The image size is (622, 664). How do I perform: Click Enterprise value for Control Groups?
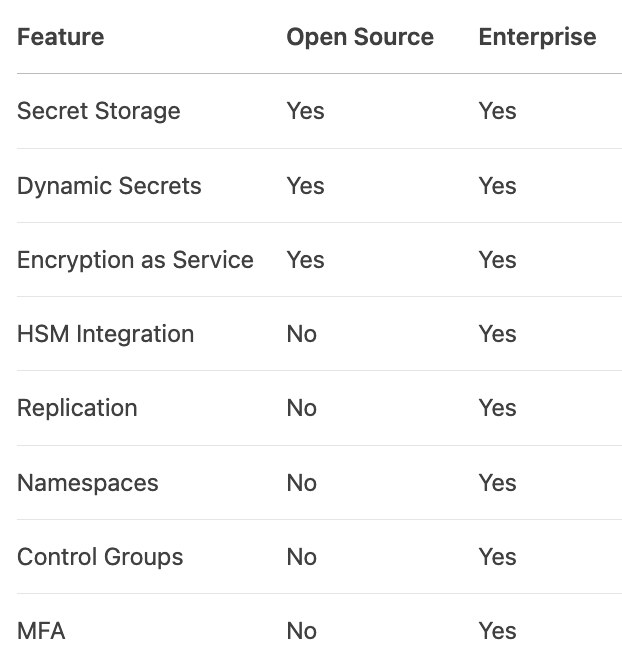(497, 557)
